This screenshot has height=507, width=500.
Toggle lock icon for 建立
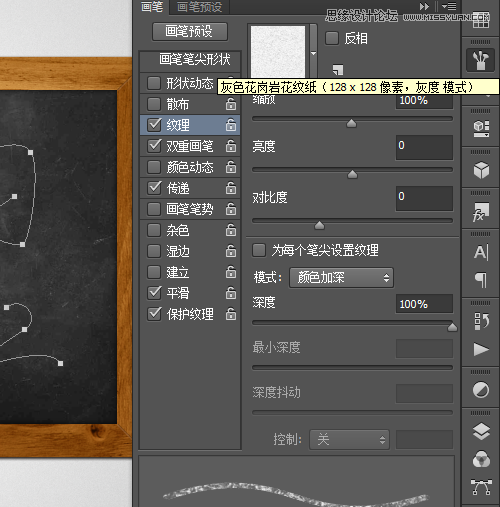pyautogui.click(x=231, y=272)
